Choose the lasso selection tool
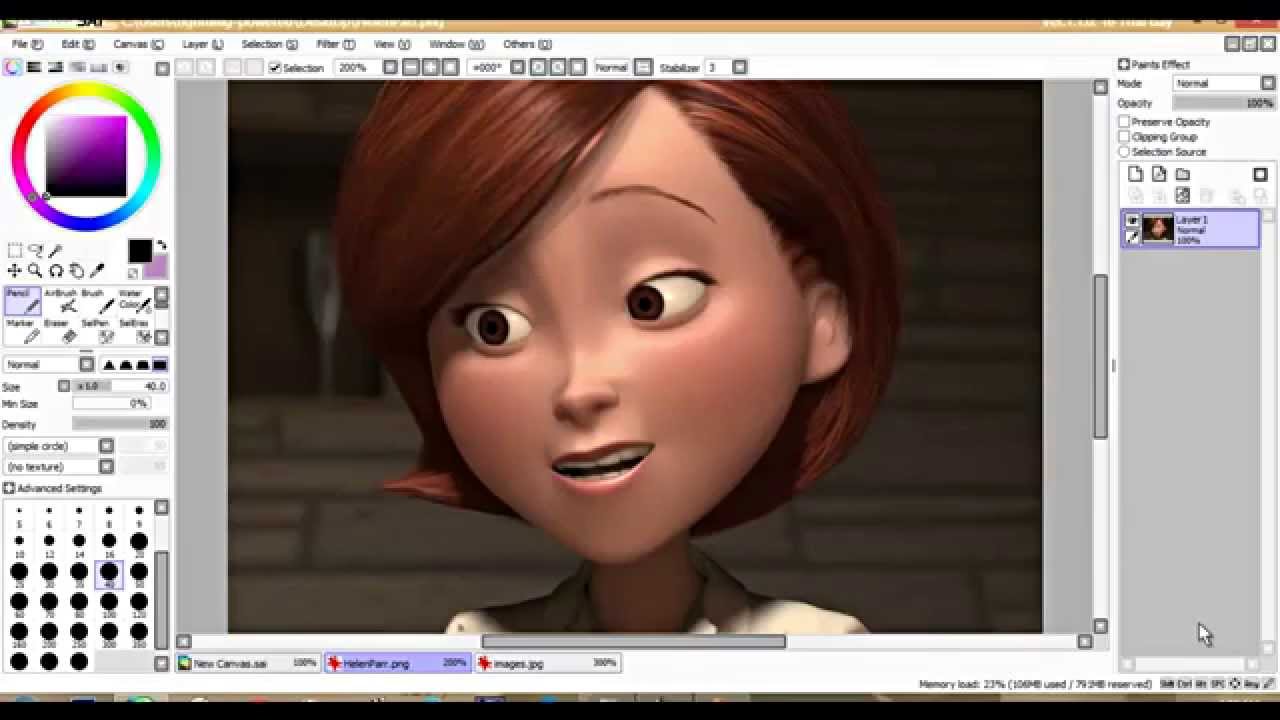The height and width of the screenshot is (720, 1280). 35,250
